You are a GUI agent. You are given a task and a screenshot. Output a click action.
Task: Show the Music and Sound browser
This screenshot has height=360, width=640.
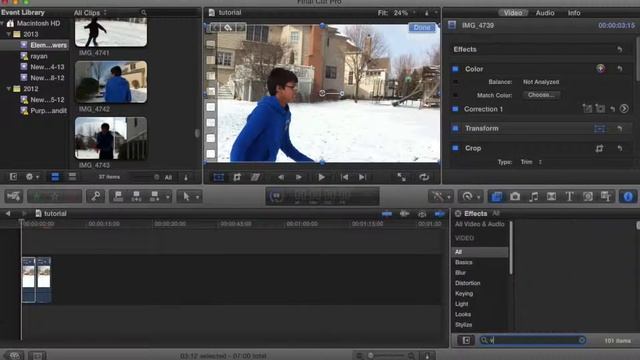click(x=533, y=197)
